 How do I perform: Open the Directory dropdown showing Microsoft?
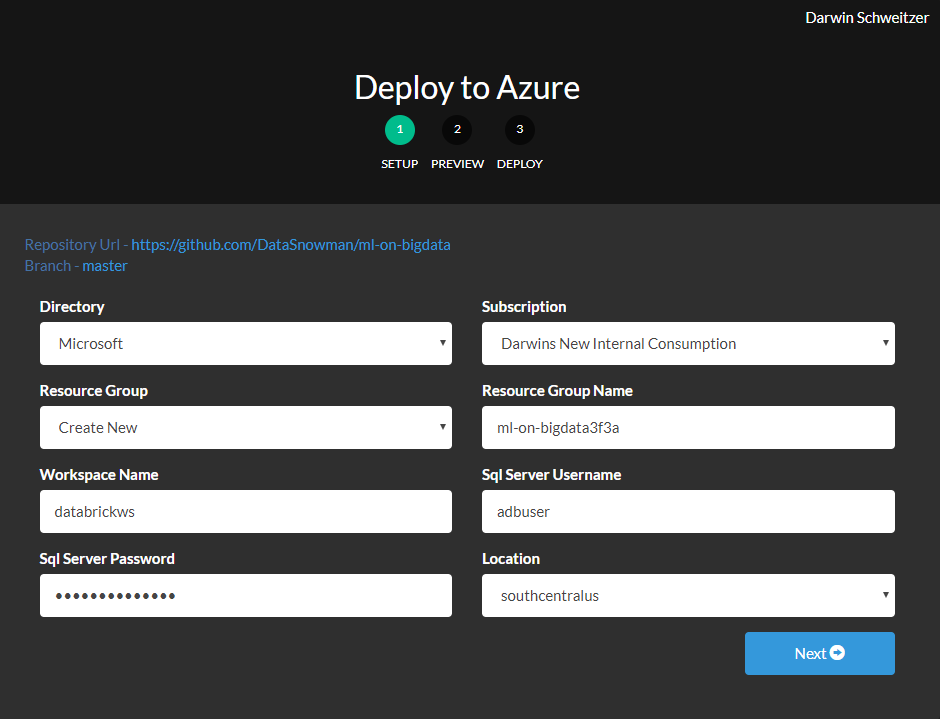point(246,344)
